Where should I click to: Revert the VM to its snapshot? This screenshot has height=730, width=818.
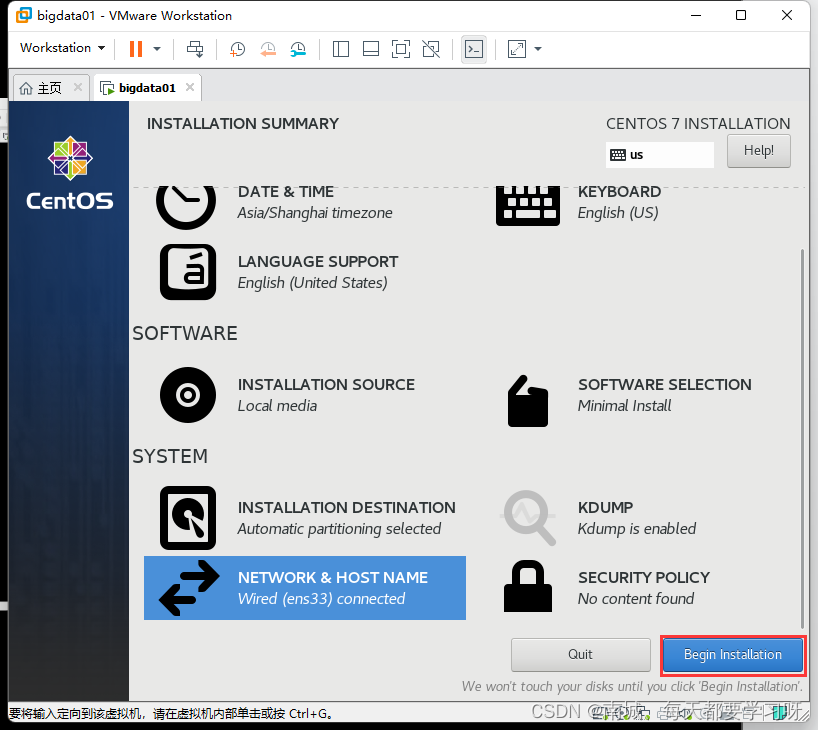[x=268, y=49]
